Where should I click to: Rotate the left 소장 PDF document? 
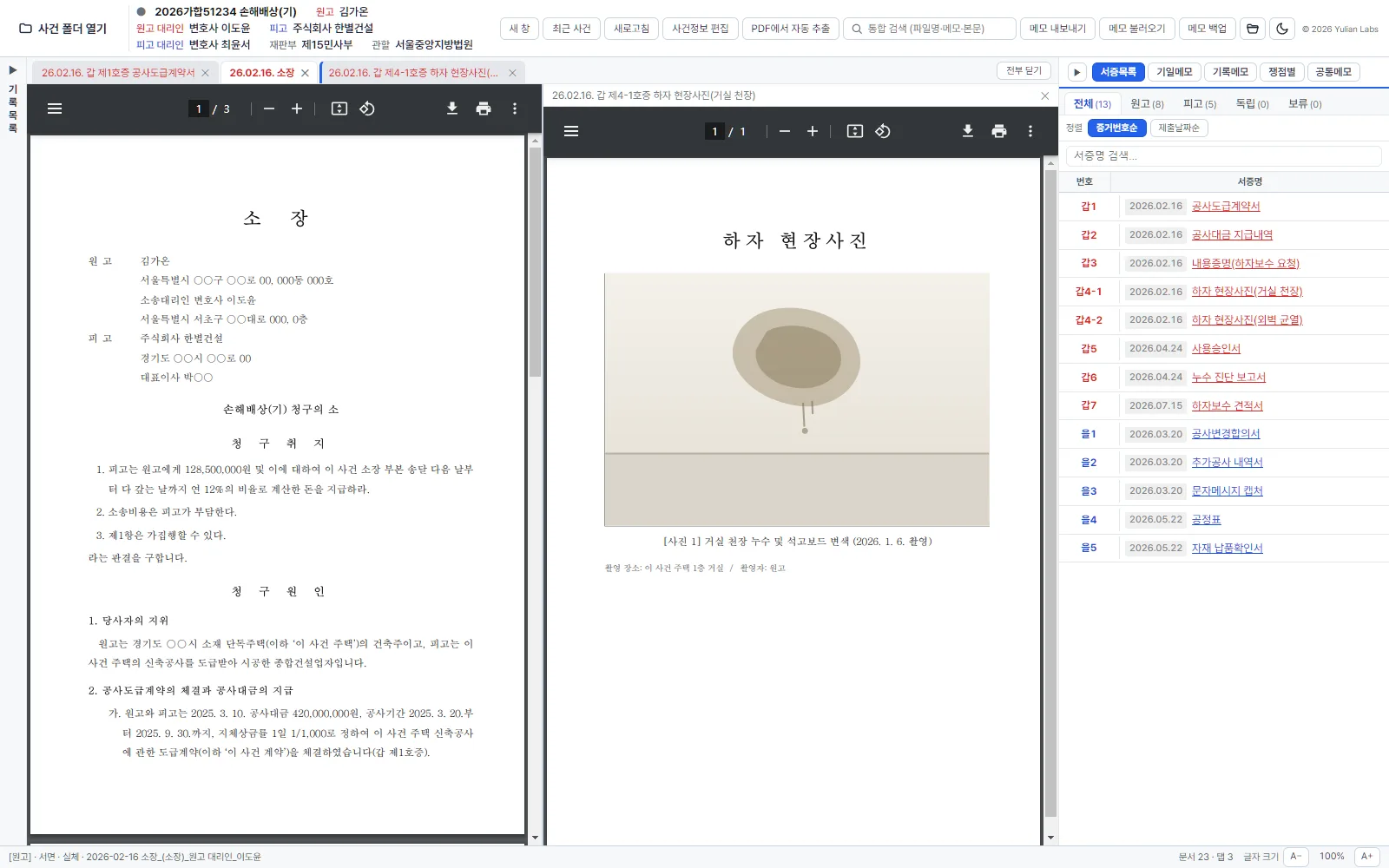[367, 108]
